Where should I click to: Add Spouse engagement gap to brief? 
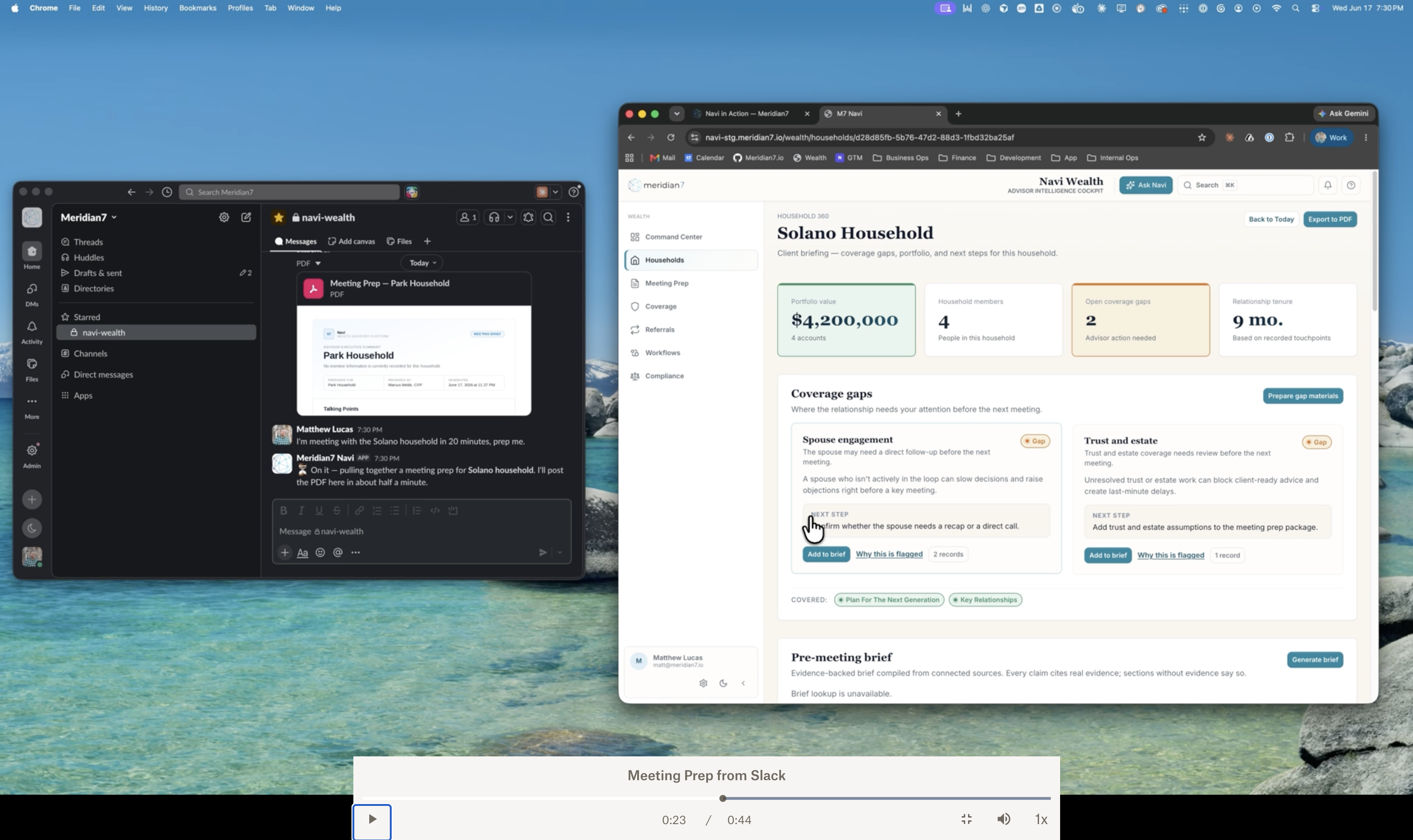[826, 555]
